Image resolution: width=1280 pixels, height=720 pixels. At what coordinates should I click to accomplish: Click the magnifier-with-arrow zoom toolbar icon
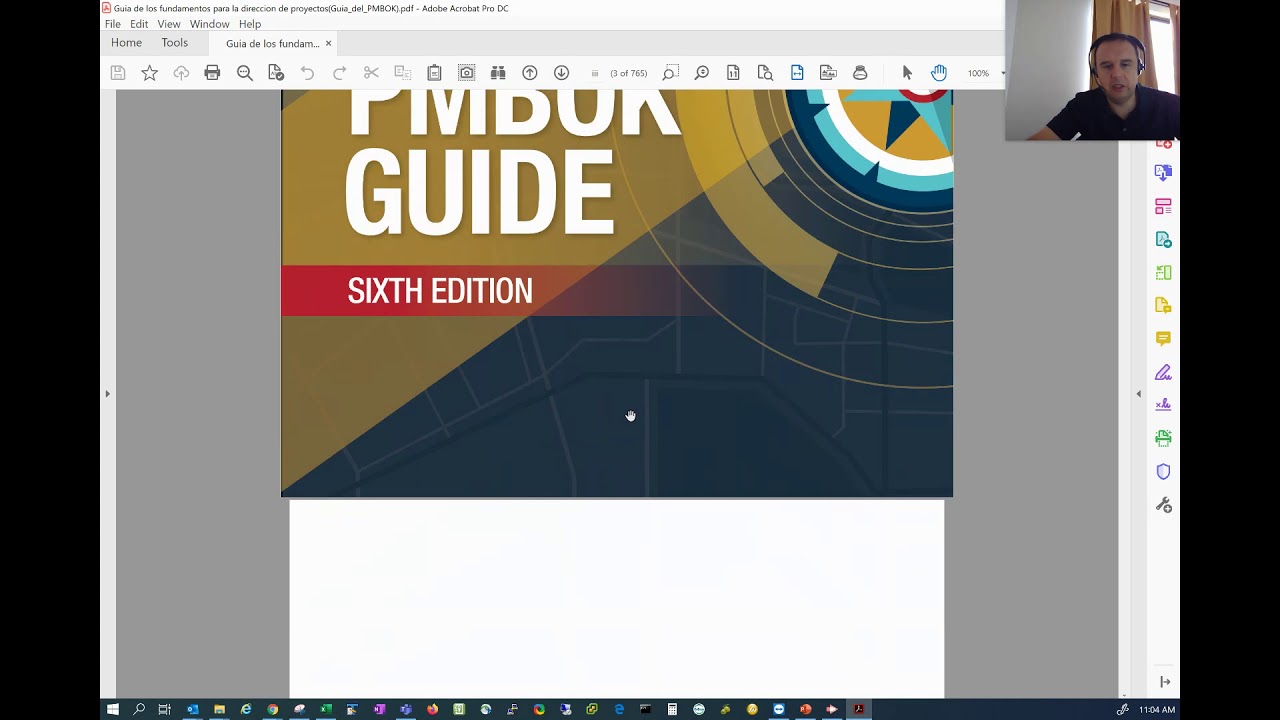click(x=702, y=73)
